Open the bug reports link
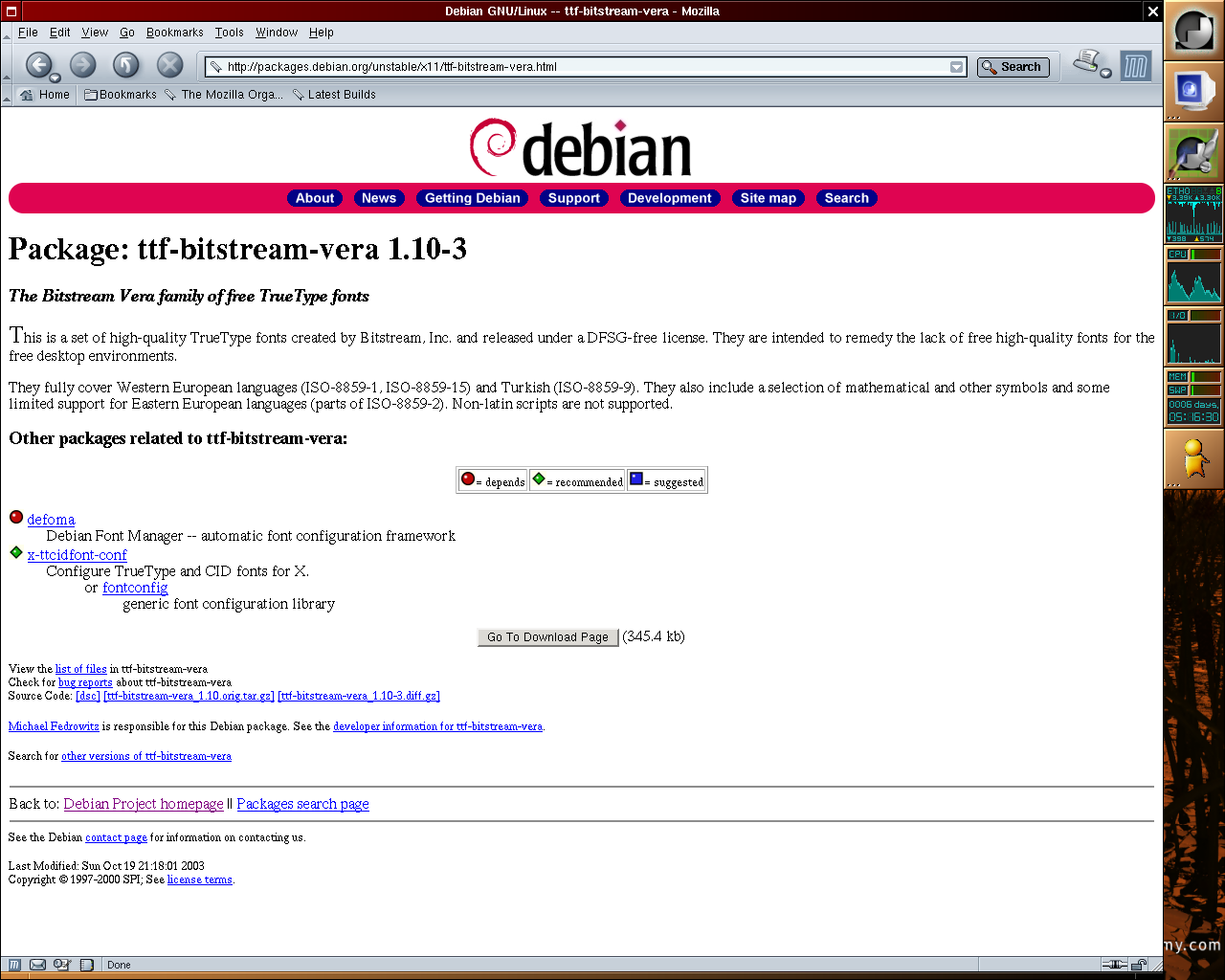Viewport: 1225px width, 980px height. 85,682
